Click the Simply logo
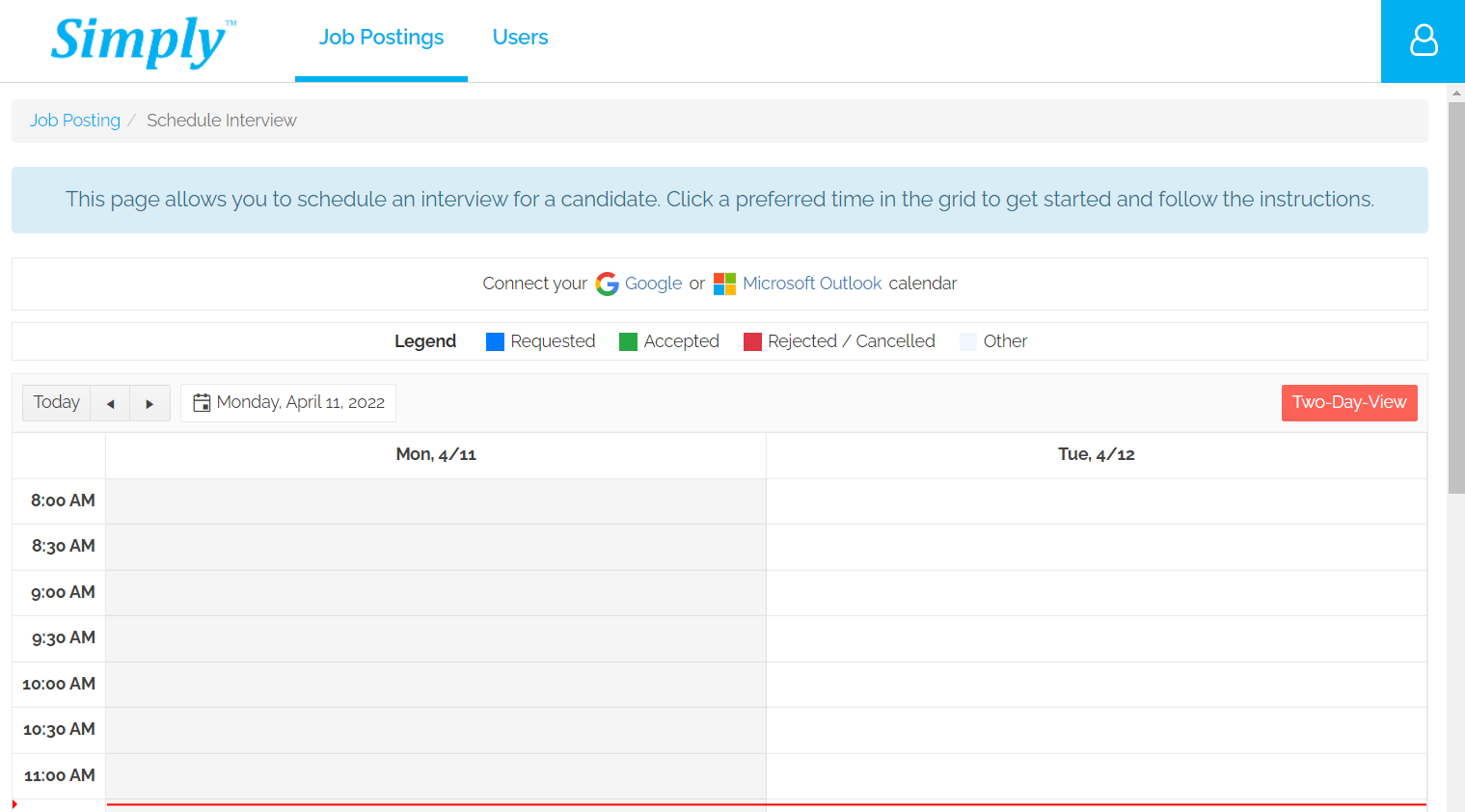The width and height of the screenshot is (1465, 812). [x=143, y=41]
